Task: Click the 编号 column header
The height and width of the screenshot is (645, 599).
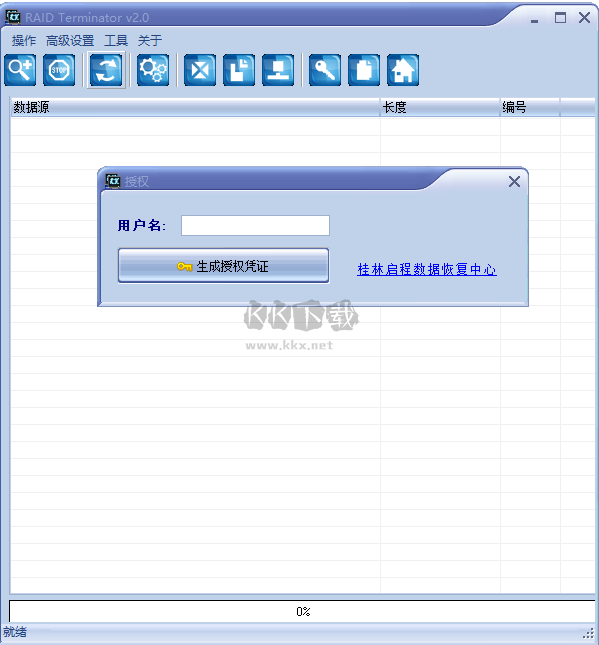Action: [x=530, y=107]
